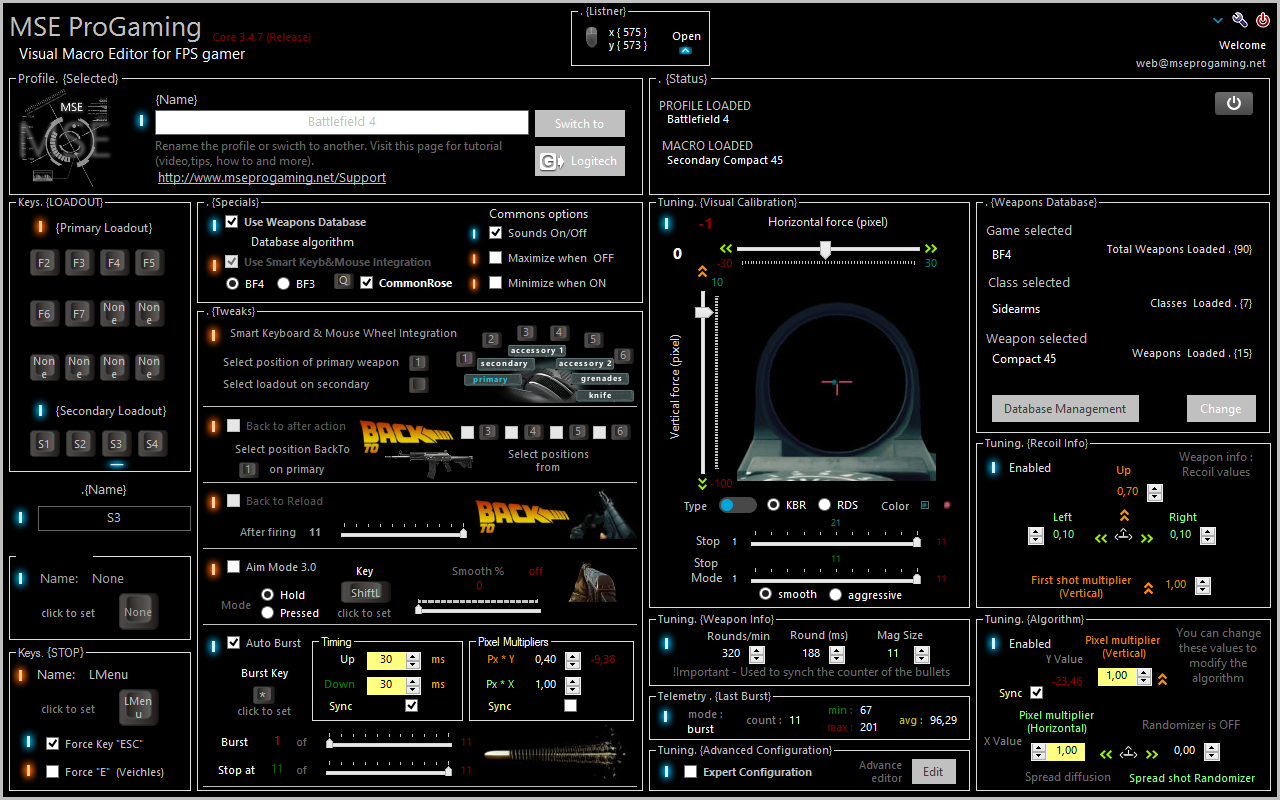The height and width of the screenshot is (800, 1280).
Task: Select the F6 primary loadout key
Action: click(x=44, y=313)
